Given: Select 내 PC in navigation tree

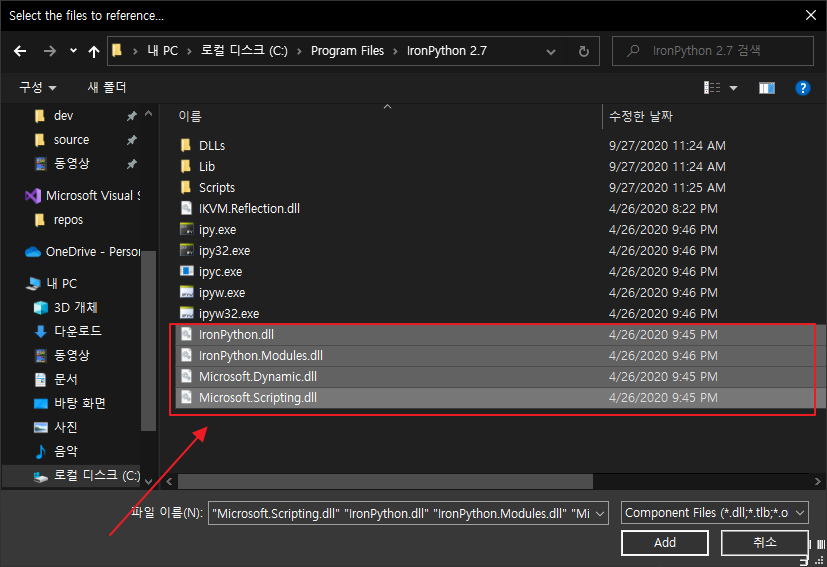Looking at the screenshot, I should click(x=52, y=284).
